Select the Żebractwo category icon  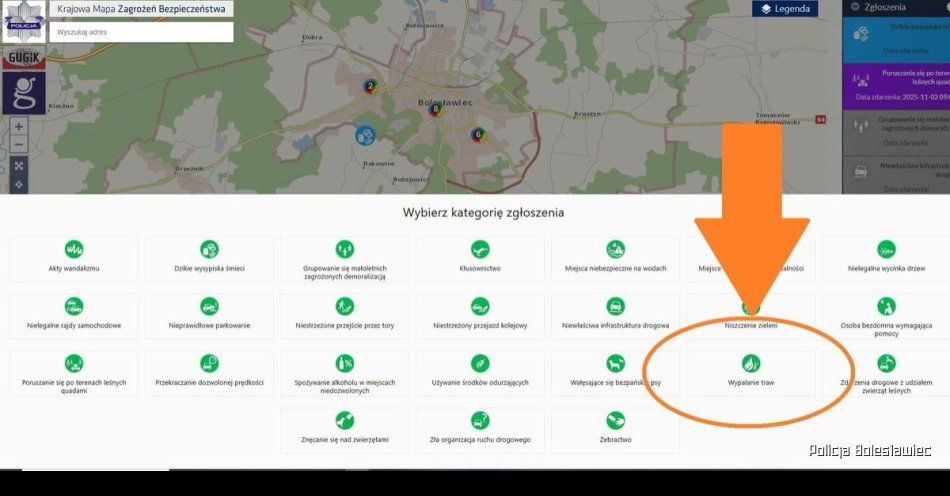pos(616,420)
